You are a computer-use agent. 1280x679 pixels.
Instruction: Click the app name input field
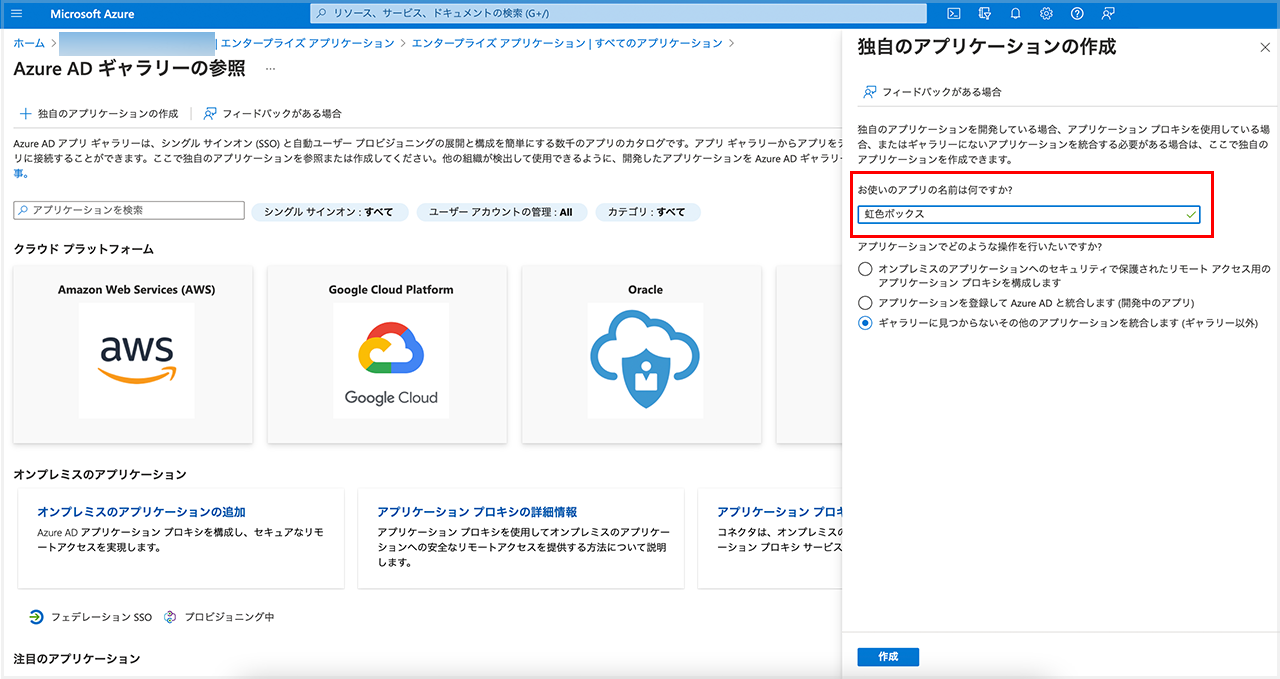coord(1020,214)
